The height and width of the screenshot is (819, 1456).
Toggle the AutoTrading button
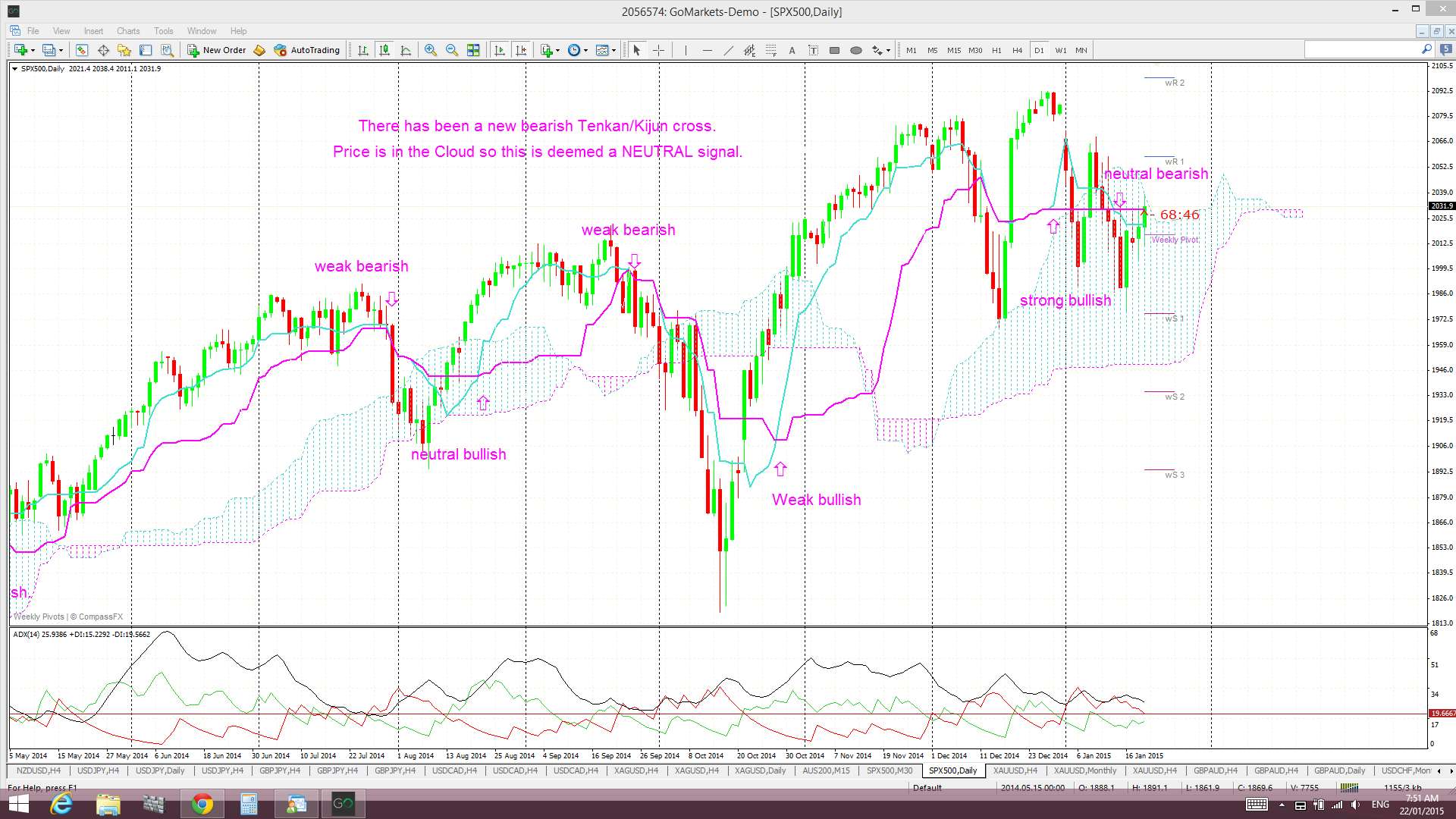[307, 50]
